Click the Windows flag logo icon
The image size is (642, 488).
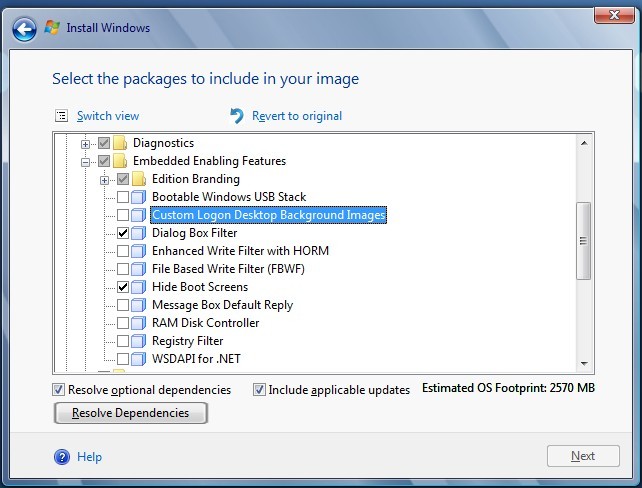pos(52,27)
